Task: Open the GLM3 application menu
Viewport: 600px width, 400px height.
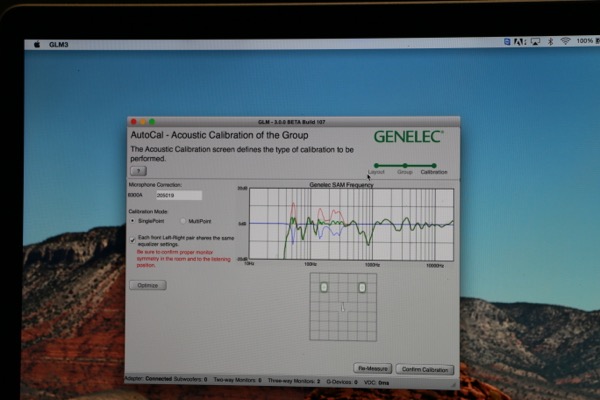Action: pyautogui.click(x=58, y=44)
